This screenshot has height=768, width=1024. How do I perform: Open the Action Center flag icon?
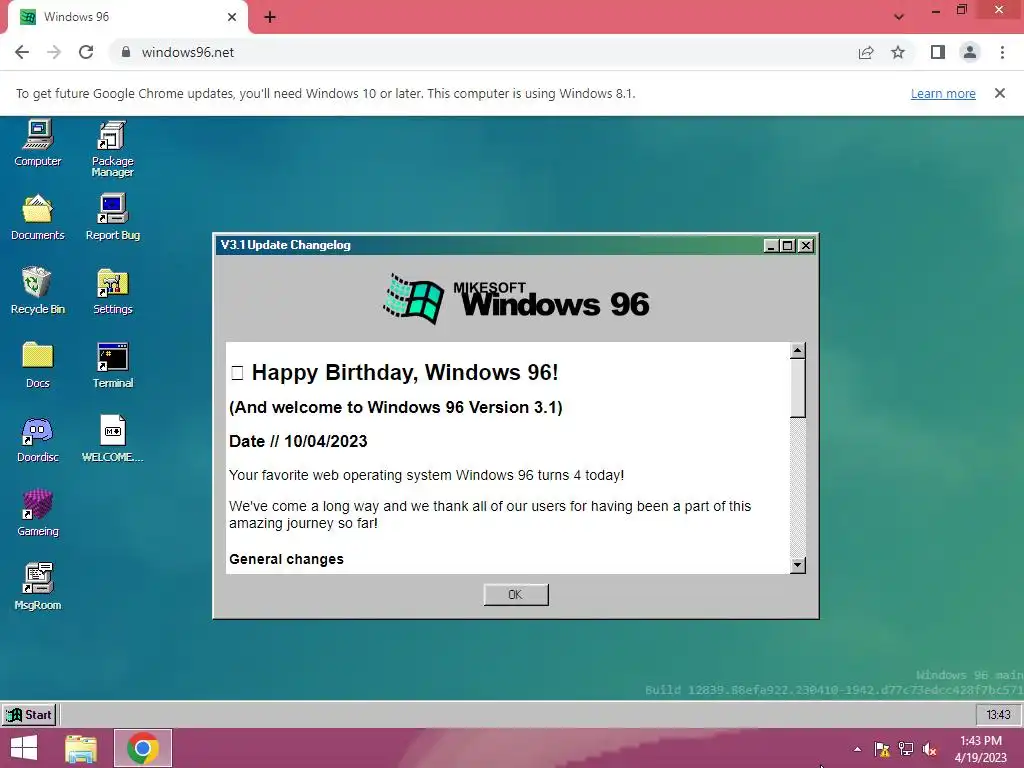pos(882,749)
